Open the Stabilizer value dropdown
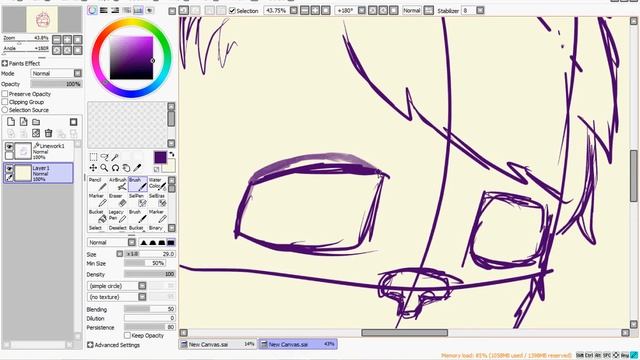The width and height of the screenshot is (640, 360). tap(480, 10)
